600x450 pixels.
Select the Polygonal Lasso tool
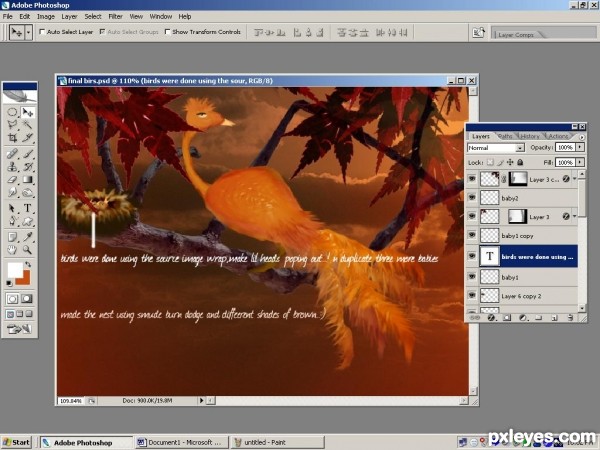pyautogui.click(x=12, y=125)
